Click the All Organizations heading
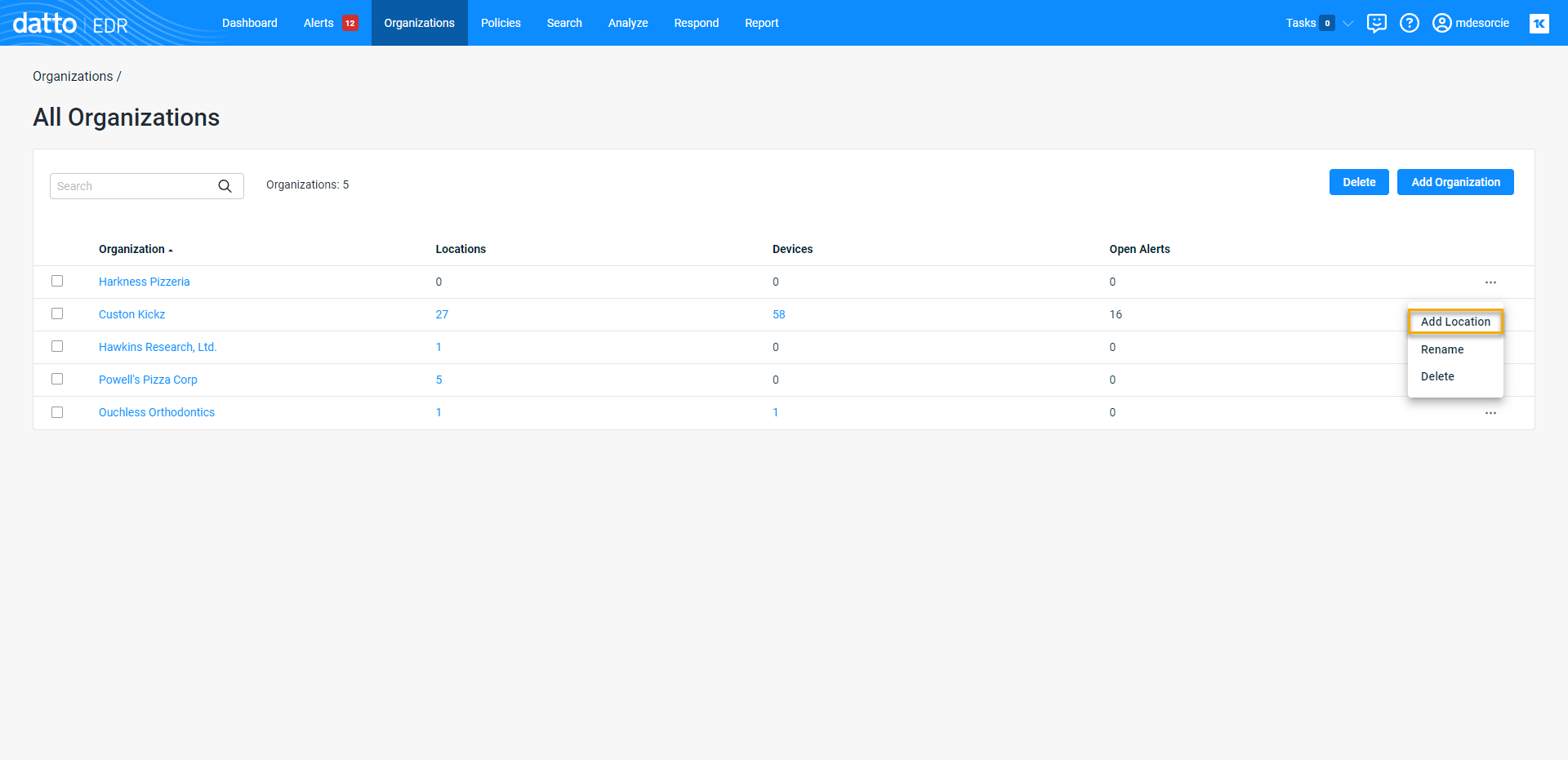 coord(127,118)
